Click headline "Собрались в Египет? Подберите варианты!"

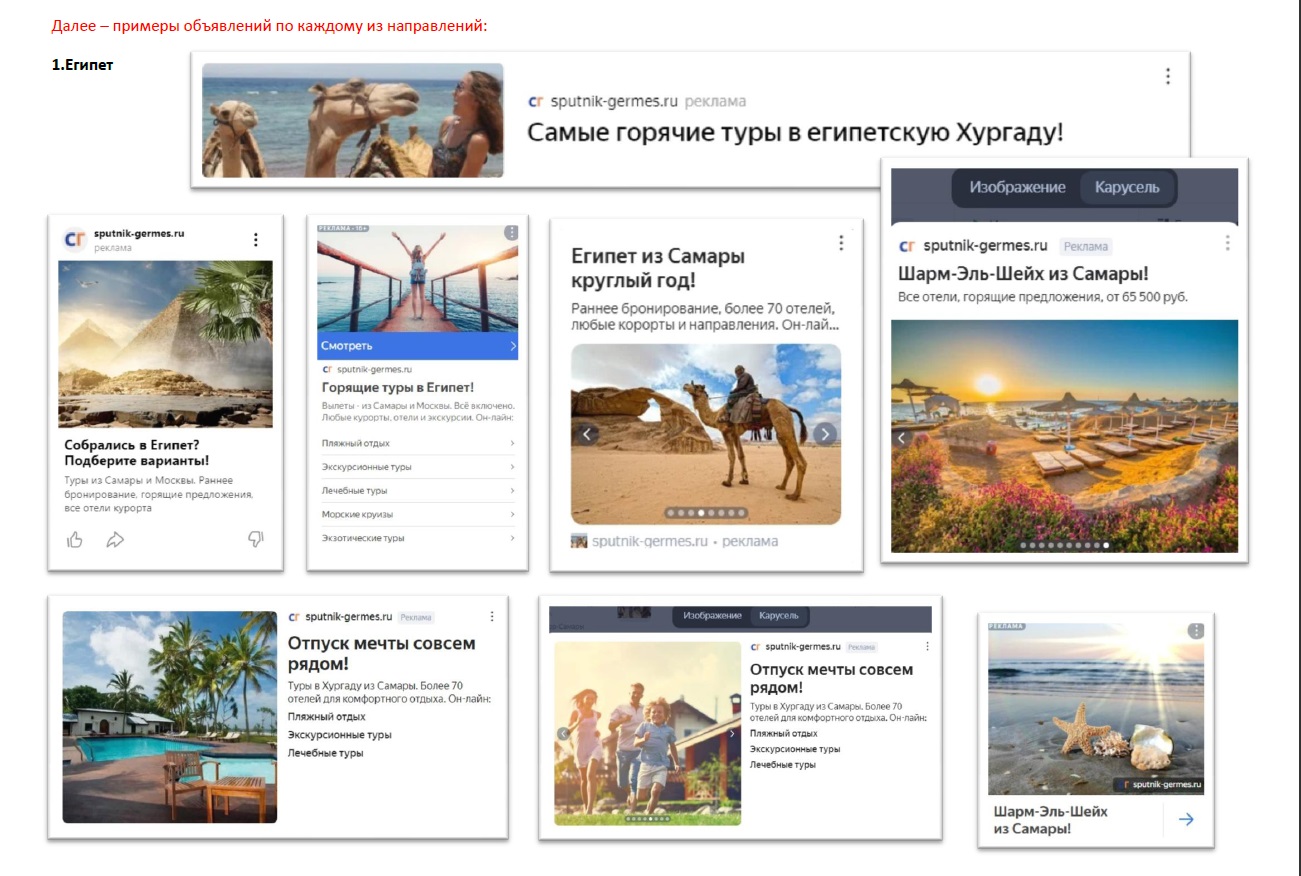click(x=137, y=453)
